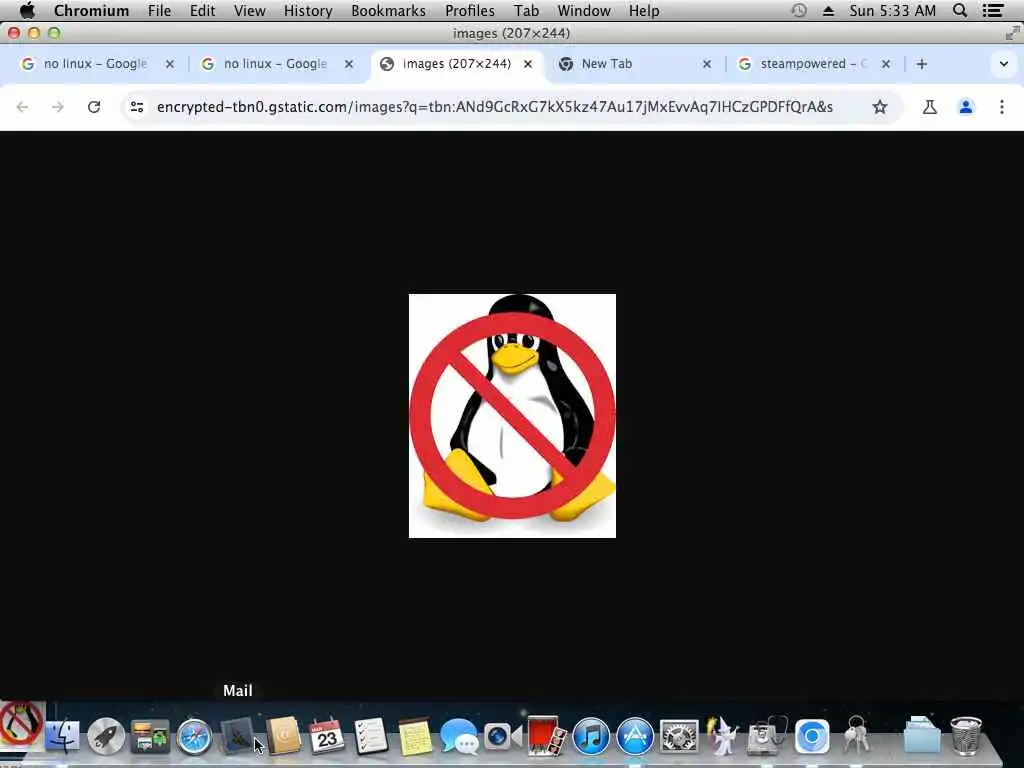Close the 'New Tab' tab
Screen dimensions: 1024x768
tap(707, 64)
